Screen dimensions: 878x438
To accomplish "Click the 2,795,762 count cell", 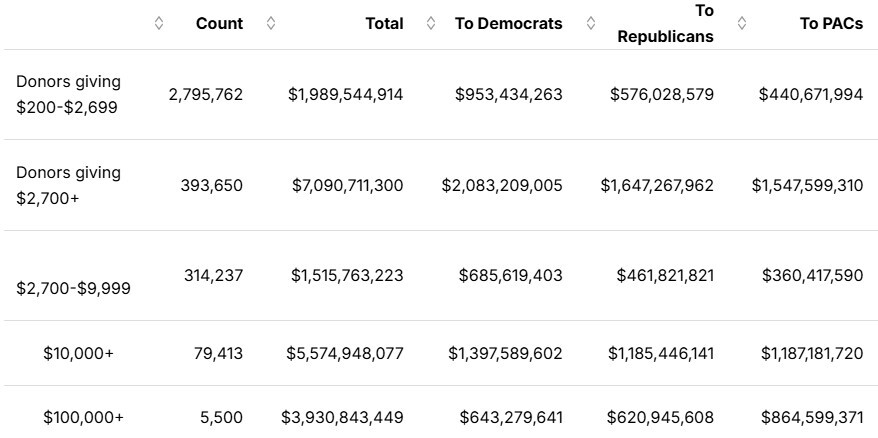I will 206,94.
